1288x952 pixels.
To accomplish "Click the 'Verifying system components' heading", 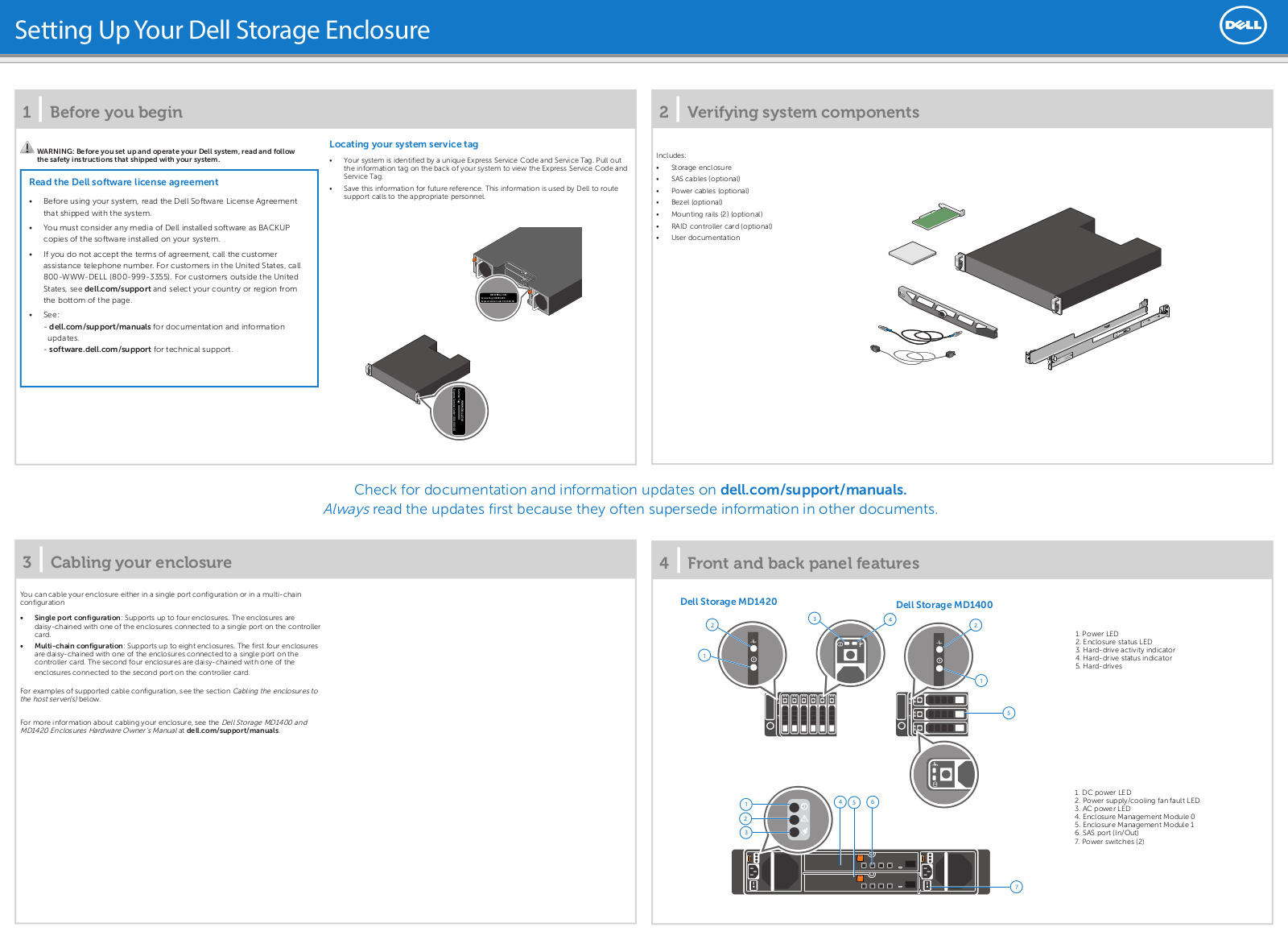I will point(803,112).
